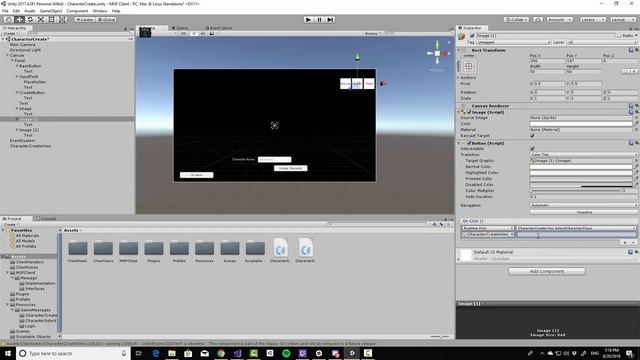Open Microsoft Edge from taskbar
This screenshot has width=640, height=360.
coord(156,353)
